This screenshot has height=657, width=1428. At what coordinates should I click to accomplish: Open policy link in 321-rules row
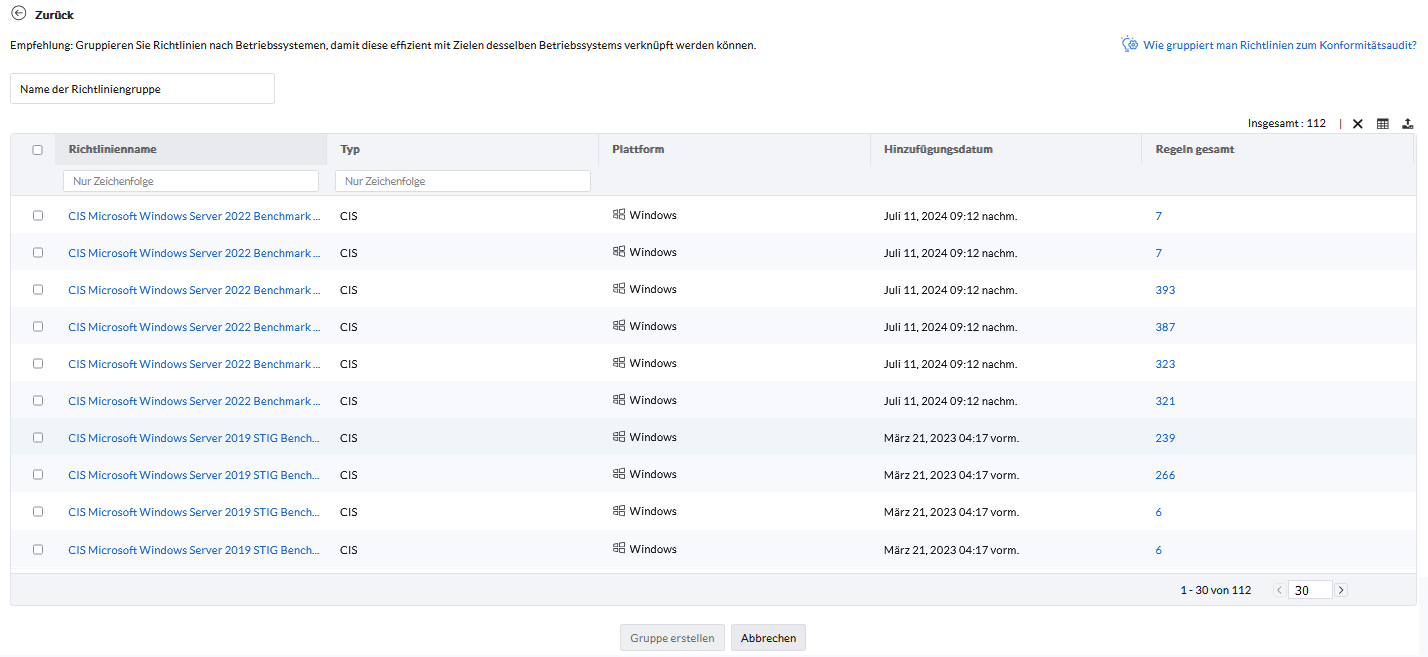pos(194,401)
